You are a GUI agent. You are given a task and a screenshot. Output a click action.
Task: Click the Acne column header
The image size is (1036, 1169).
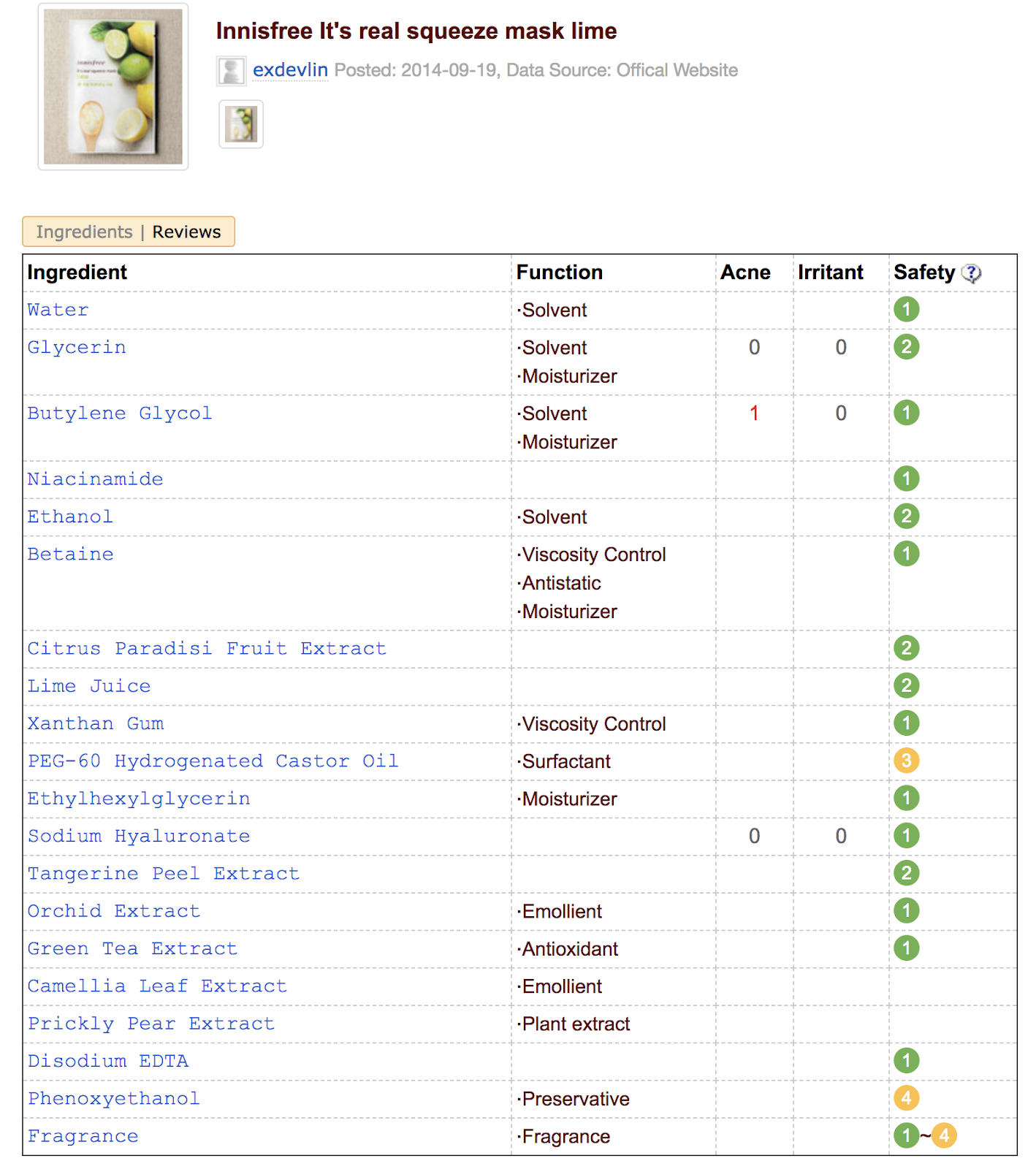tap(745, 273)
